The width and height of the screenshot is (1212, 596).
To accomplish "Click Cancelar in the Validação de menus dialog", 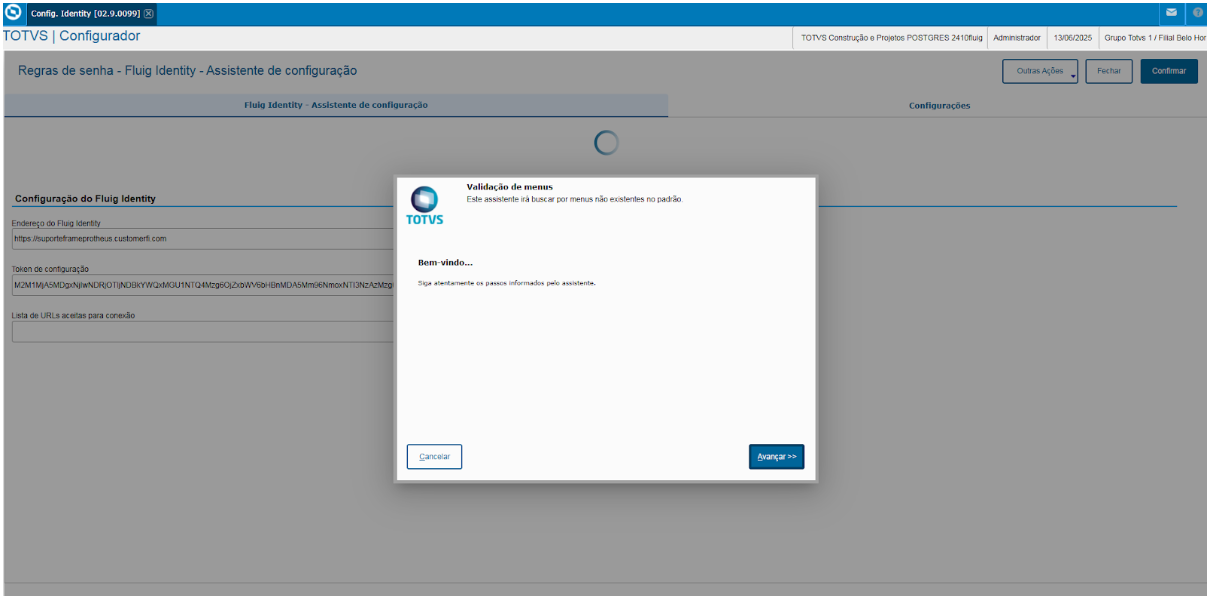I will [434, 456].
